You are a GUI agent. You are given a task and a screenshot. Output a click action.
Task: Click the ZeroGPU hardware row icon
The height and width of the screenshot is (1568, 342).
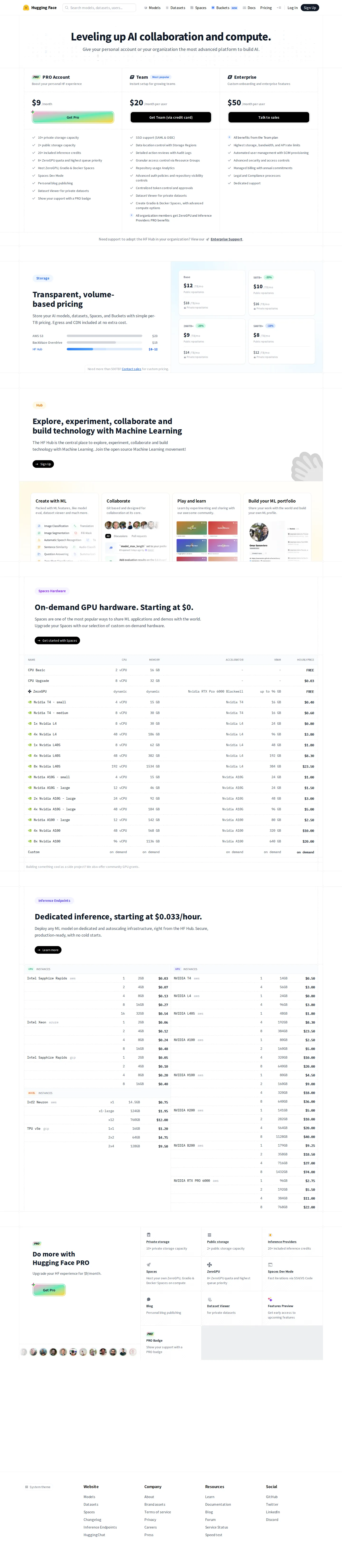coord(30,691)
